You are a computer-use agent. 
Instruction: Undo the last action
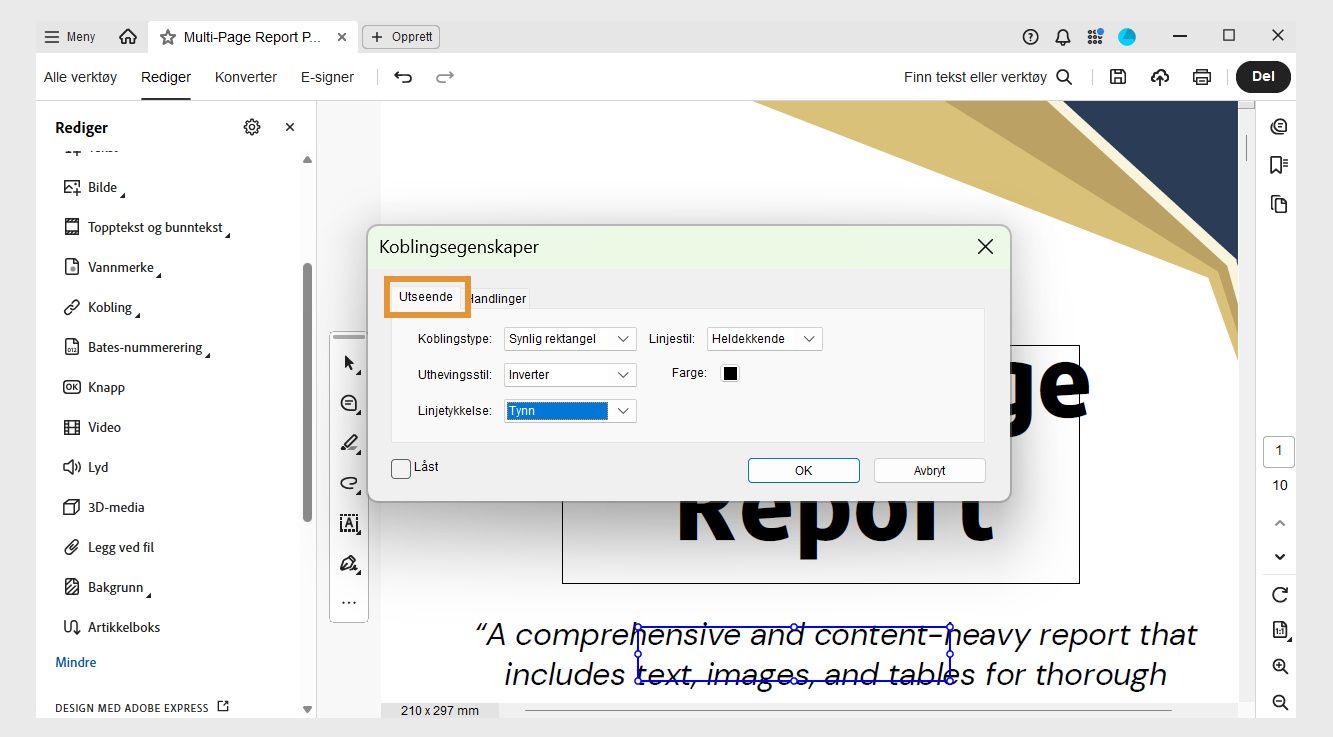pyautogui.click(x=403, y=77)
